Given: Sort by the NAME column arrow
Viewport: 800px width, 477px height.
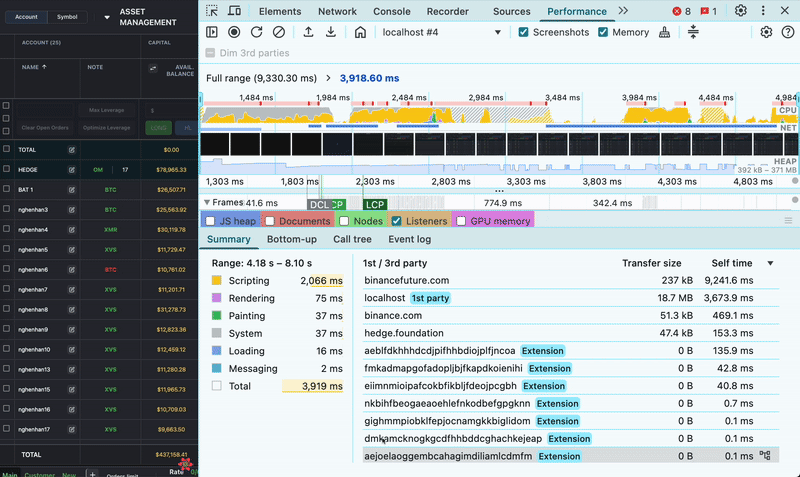Looking at the screenshot, I should (44, 67).
